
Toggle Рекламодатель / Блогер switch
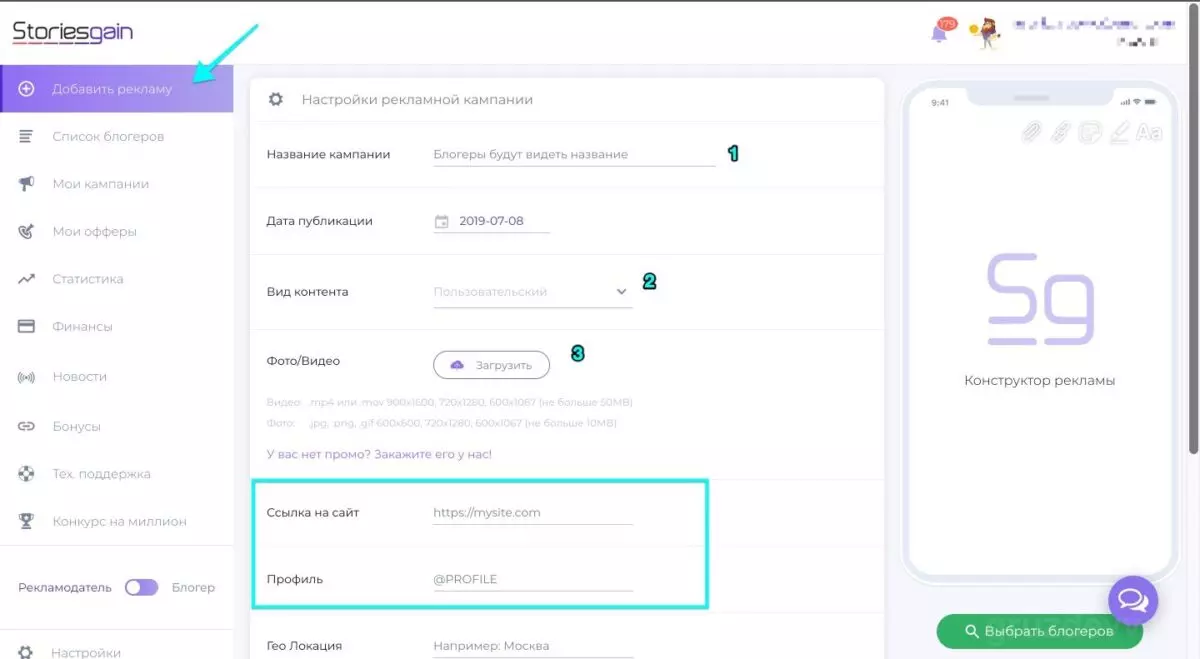(141, 587)
